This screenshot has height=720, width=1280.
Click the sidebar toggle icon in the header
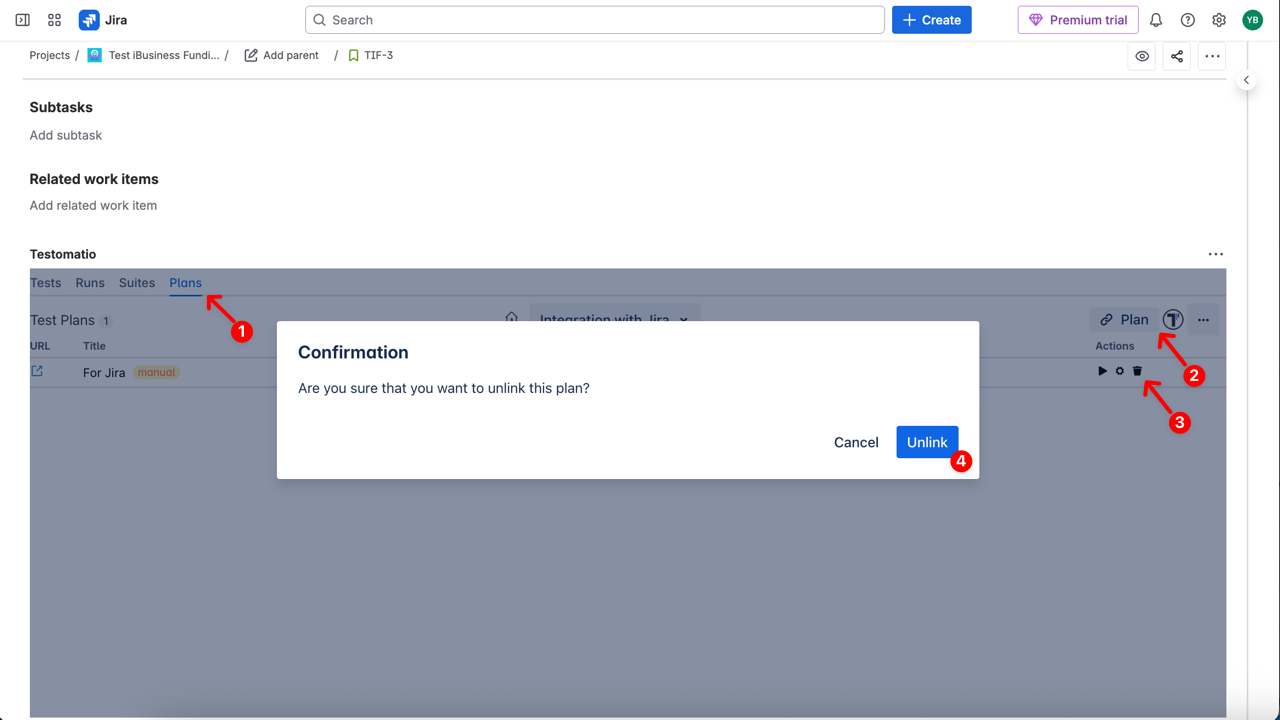[22, 20]
